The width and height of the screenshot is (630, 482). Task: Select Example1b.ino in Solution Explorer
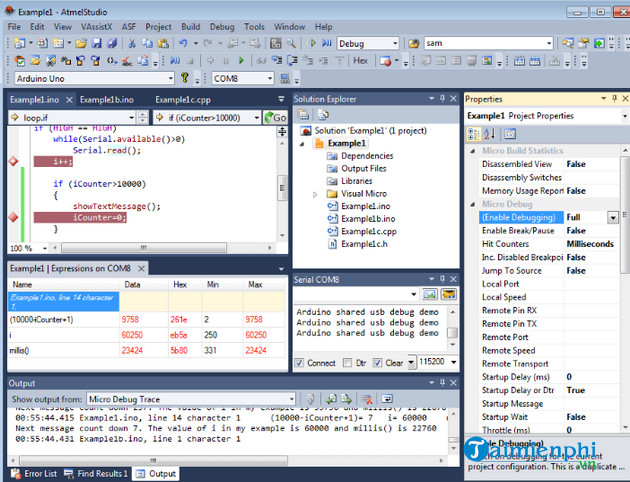pos(367,219)
